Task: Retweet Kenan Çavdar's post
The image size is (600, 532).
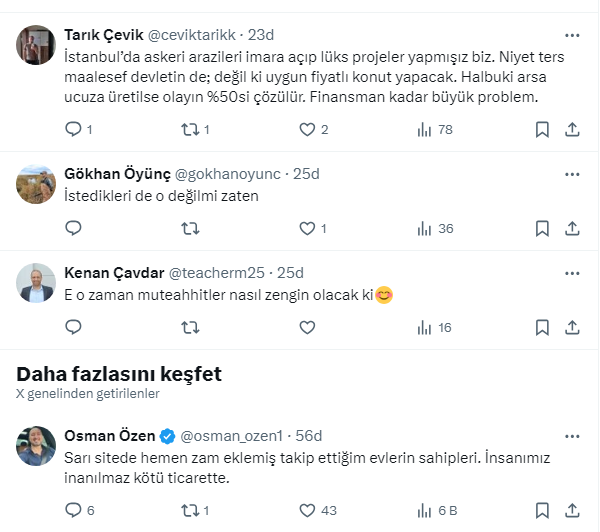Action: tap(189, 327)
